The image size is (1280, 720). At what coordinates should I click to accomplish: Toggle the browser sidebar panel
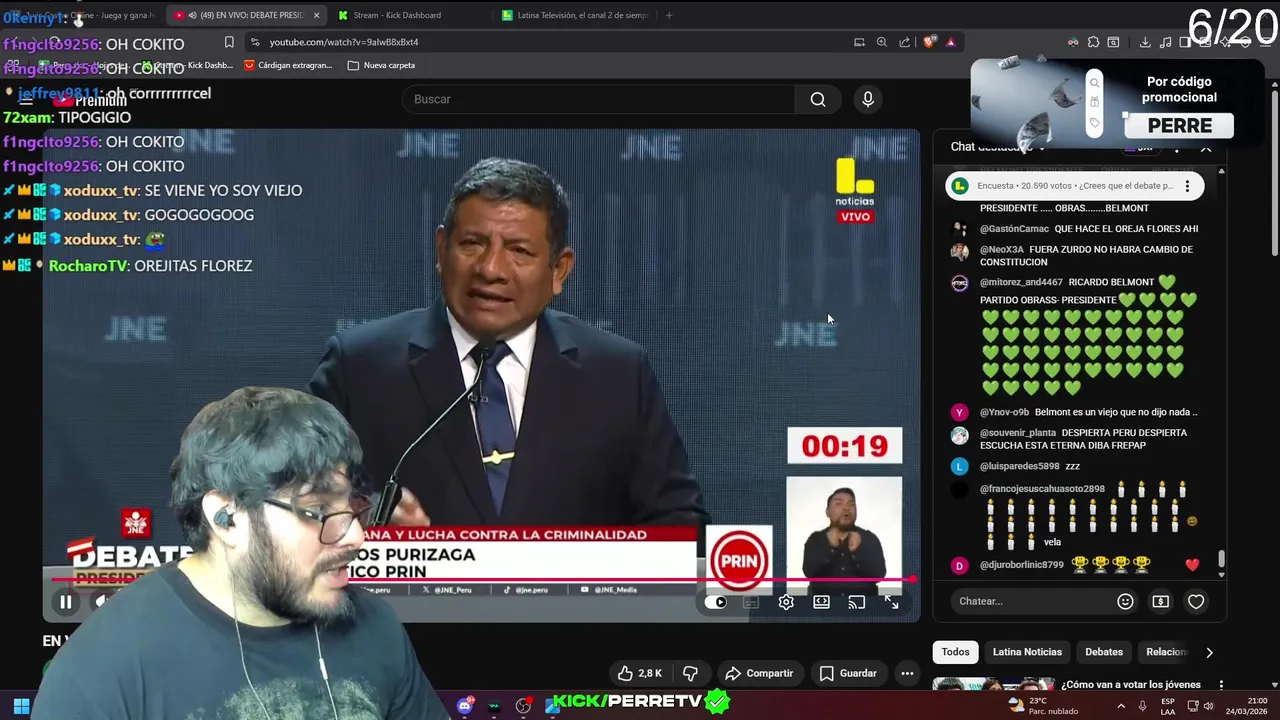(x=1185, y=42)
